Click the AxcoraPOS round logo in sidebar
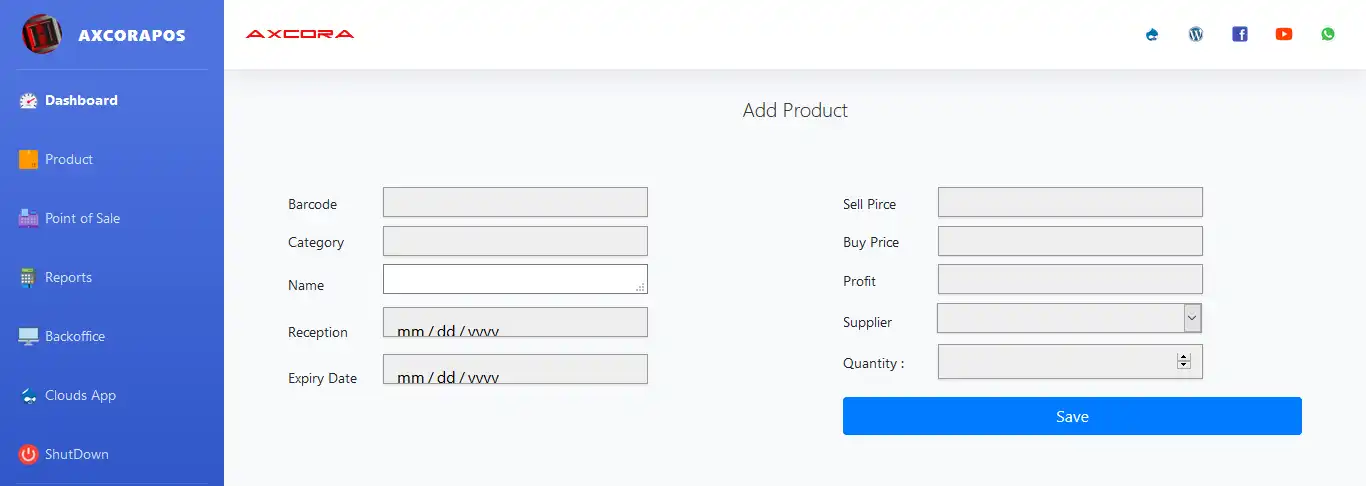The height and width of the screenshot is (486, 1366). pyautogui.click(x=42, y=35)
